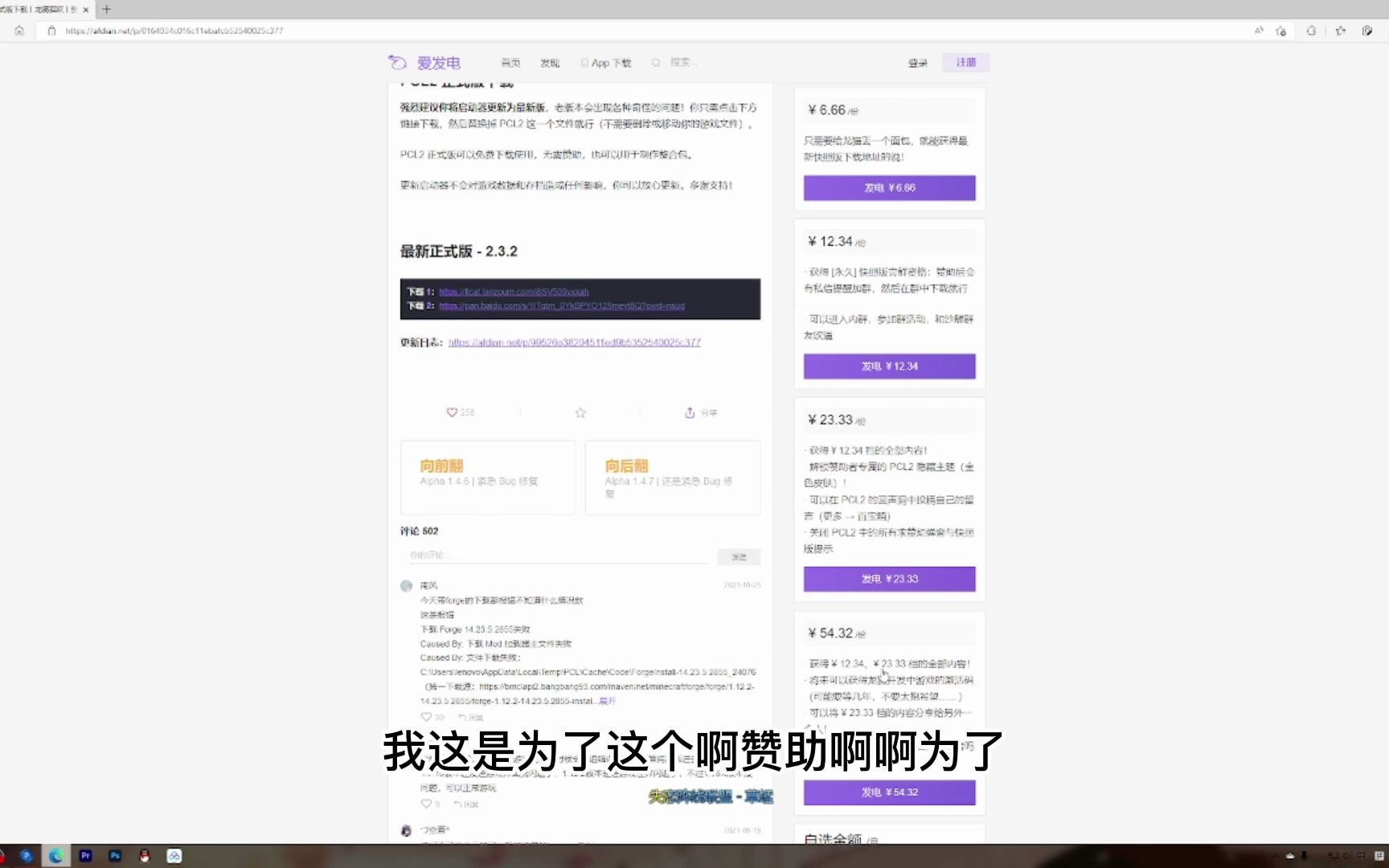The height and width of the screenshot is (868, 1389).
Task: Open 下载 1 lanzoum download link
Action: [514, 292]
